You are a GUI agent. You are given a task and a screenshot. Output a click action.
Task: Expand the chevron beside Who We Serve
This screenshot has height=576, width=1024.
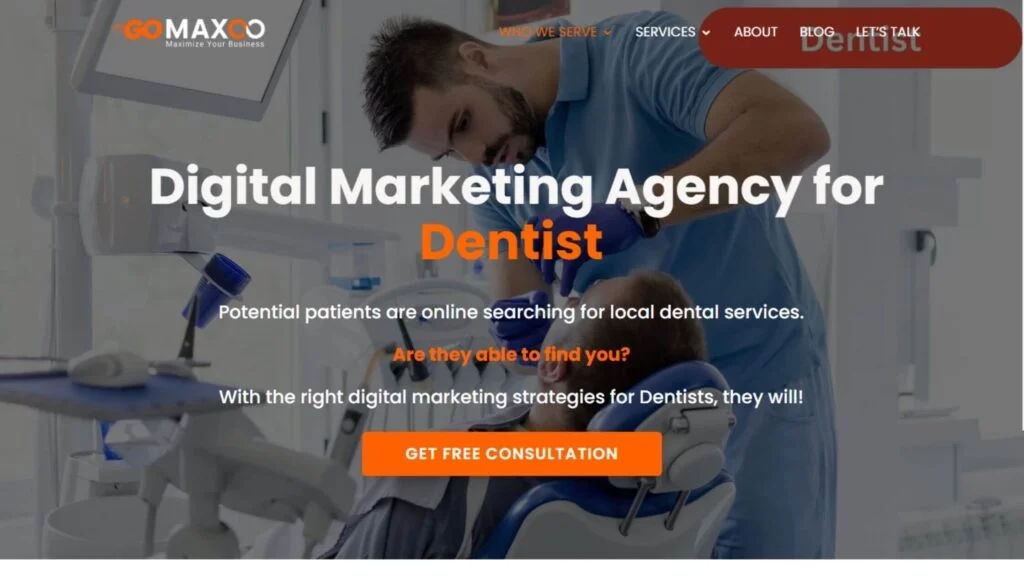coord(608,33)
